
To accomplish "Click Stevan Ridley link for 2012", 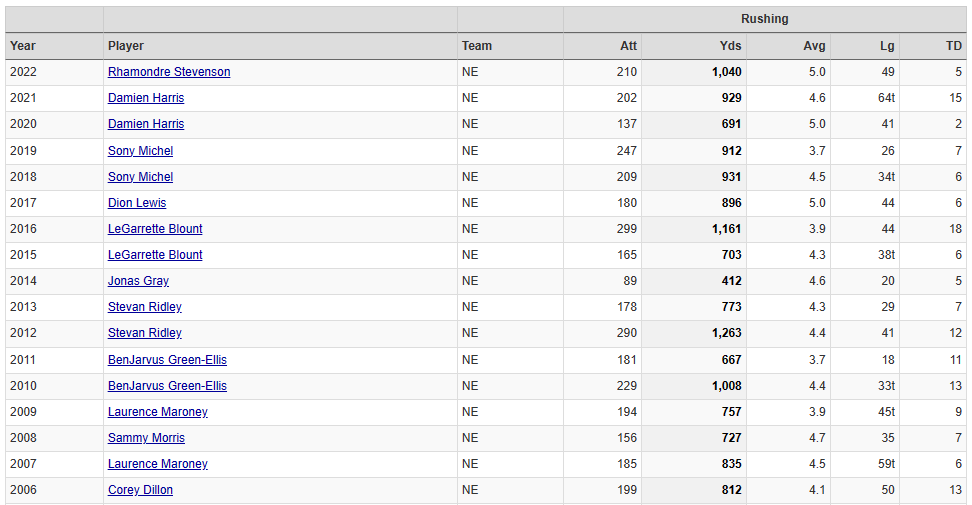I will (145, 333).
